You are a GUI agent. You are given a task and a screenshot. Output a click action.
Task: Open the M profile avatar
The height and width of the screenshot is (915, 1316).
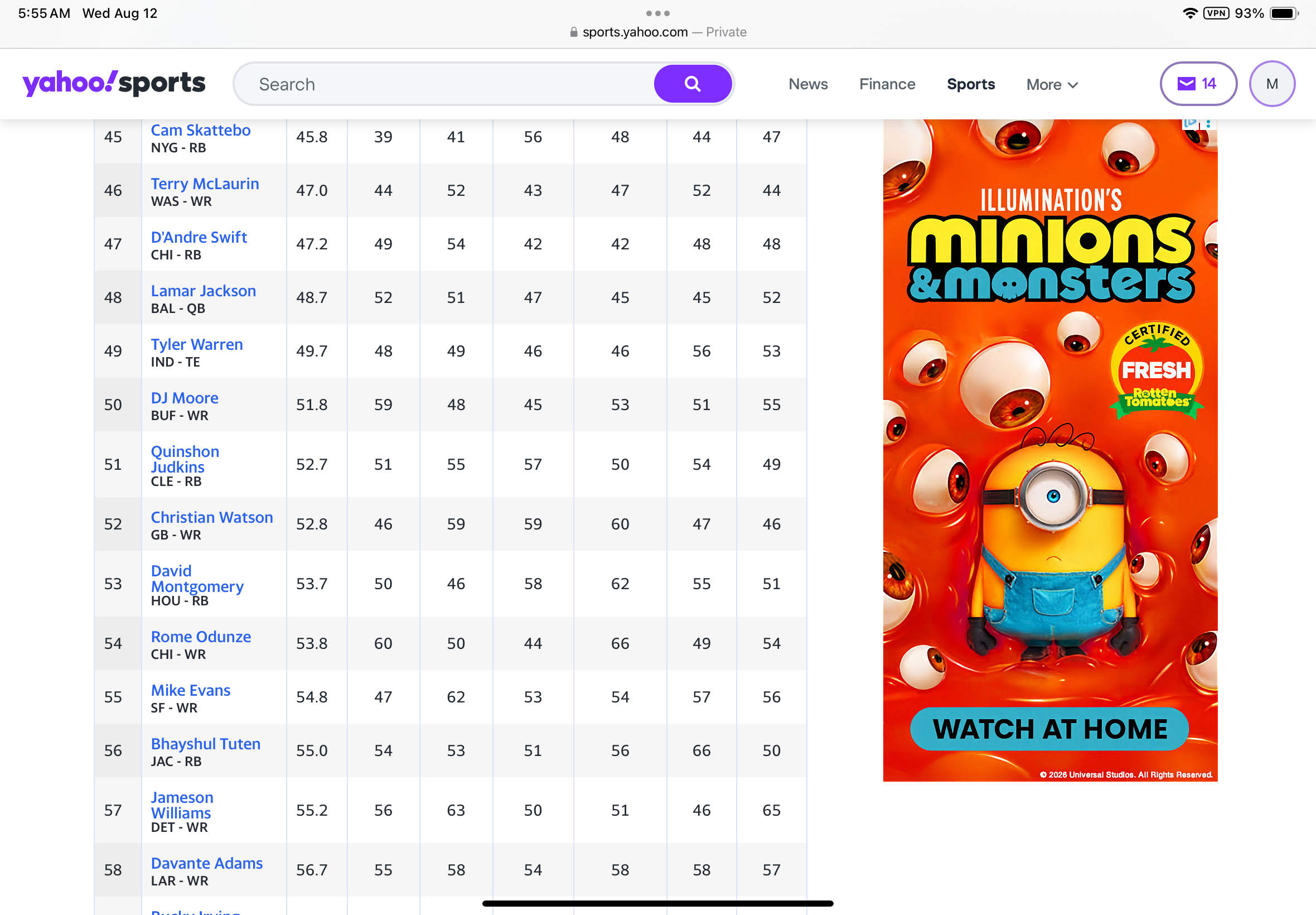1272,84
